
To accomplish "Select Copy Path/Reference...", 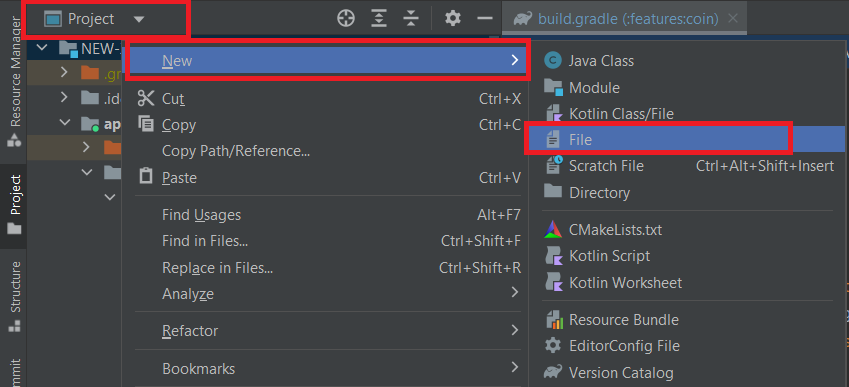I will coord(329,151).
